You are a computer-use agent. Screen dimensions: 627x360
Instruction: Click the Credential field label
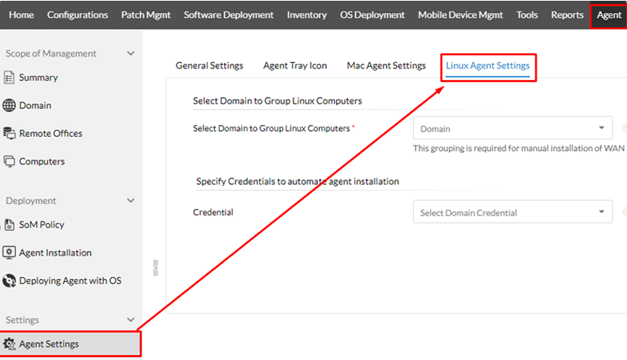point(213,212)
